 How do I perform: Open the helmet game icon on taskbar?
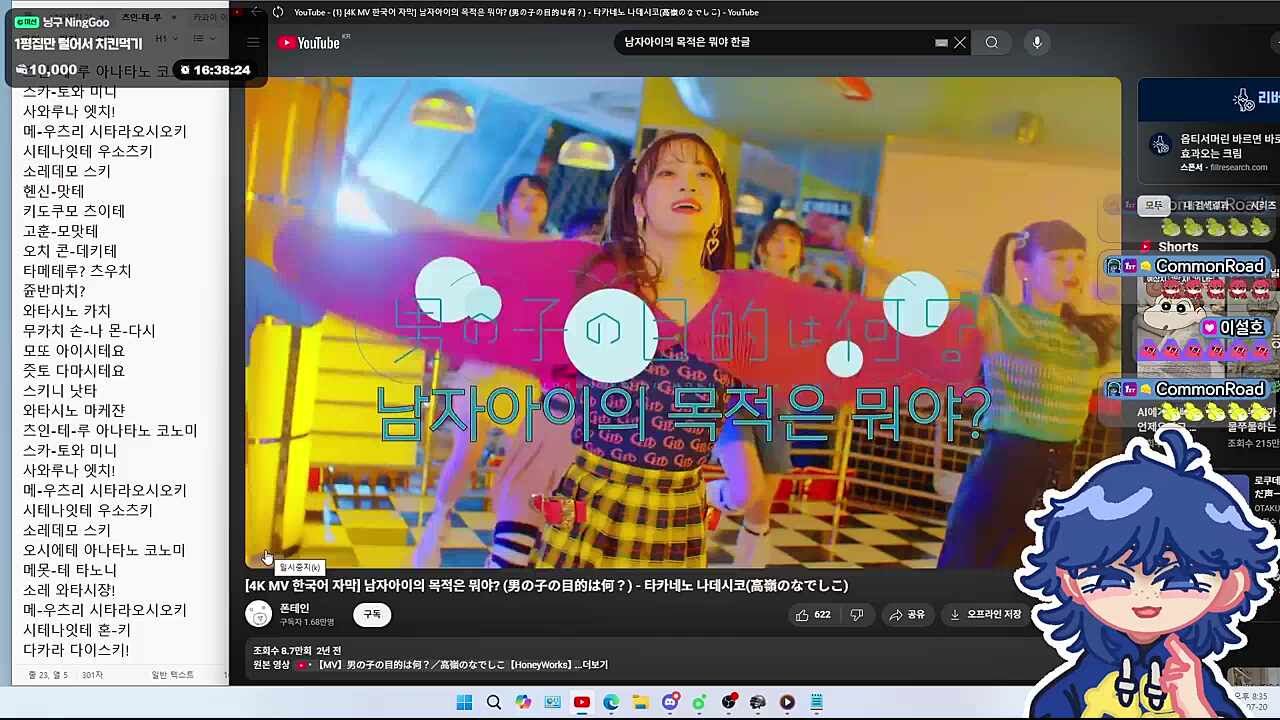point(758,702)
